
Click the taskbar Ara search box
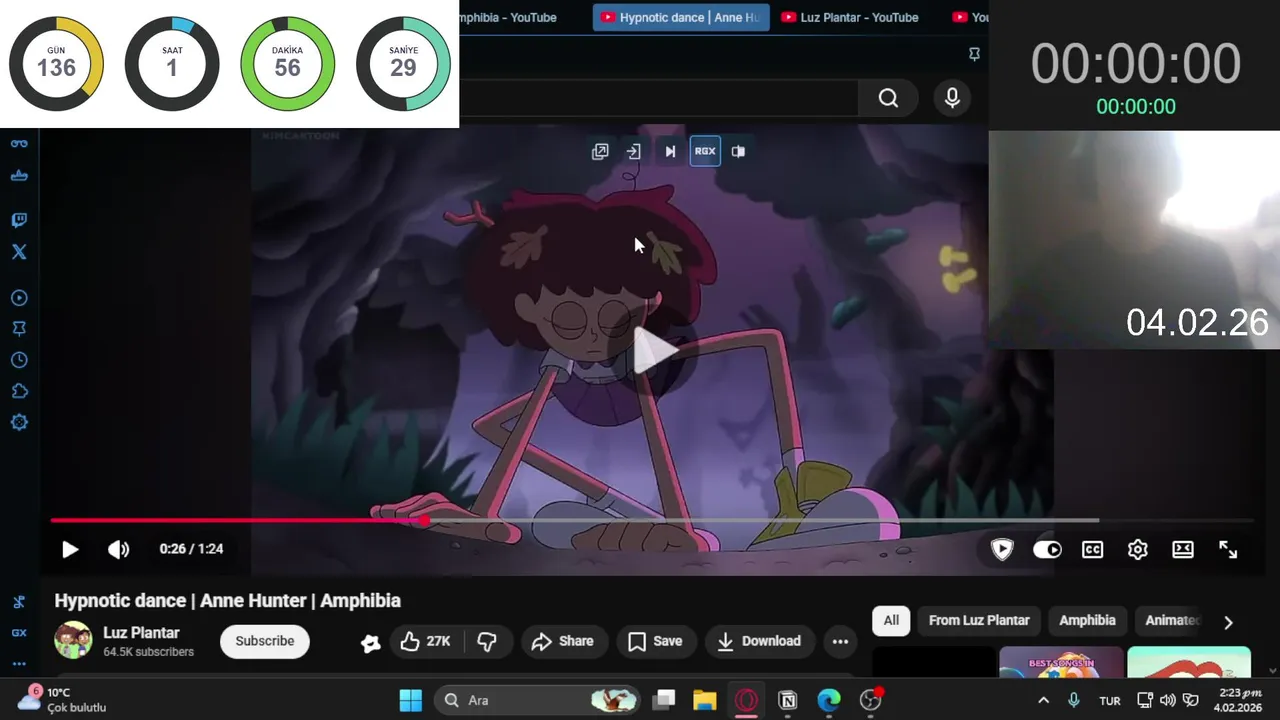[x=538, y=700]
